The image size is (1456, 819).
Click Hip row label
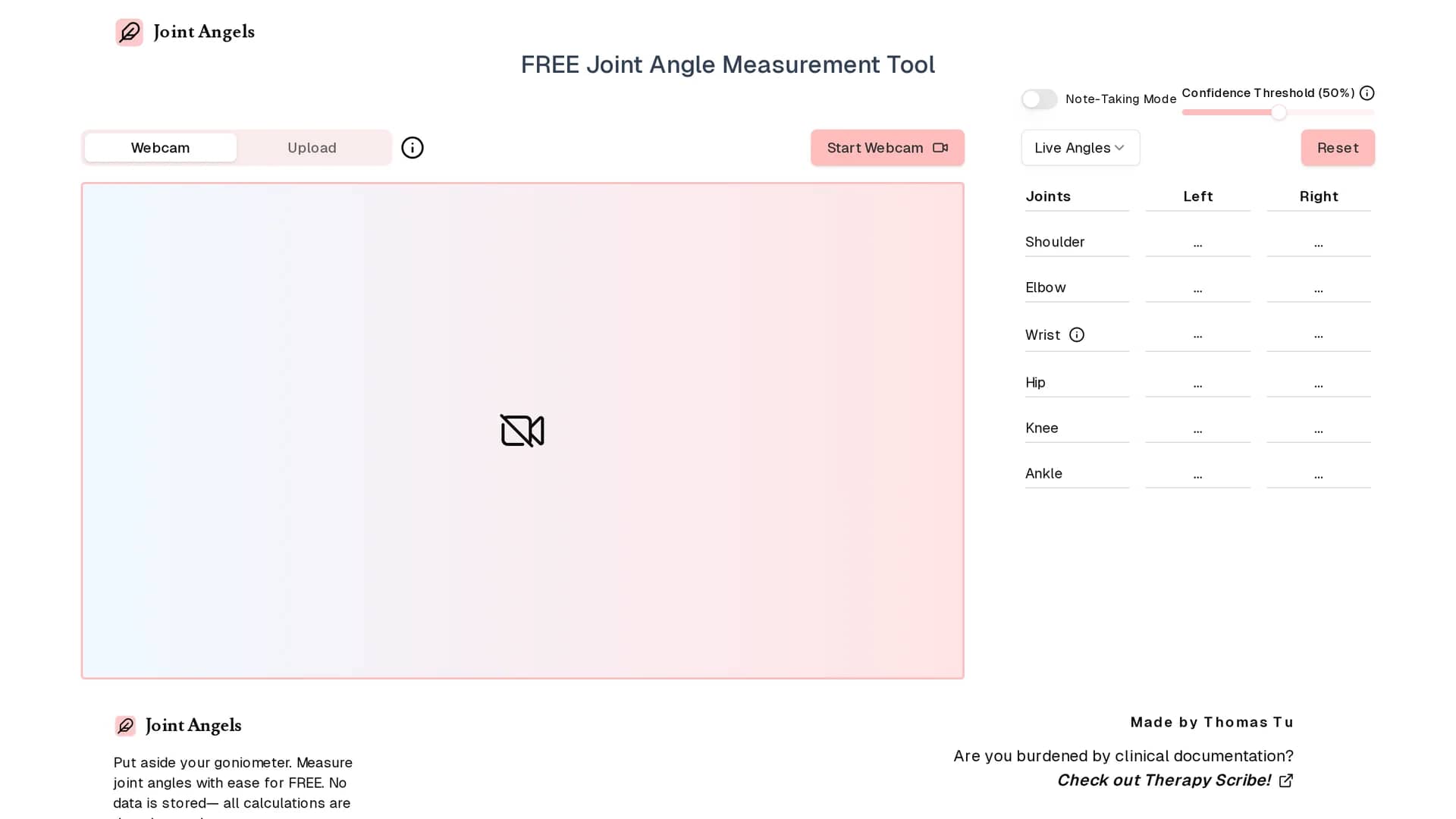point(1035,382)
